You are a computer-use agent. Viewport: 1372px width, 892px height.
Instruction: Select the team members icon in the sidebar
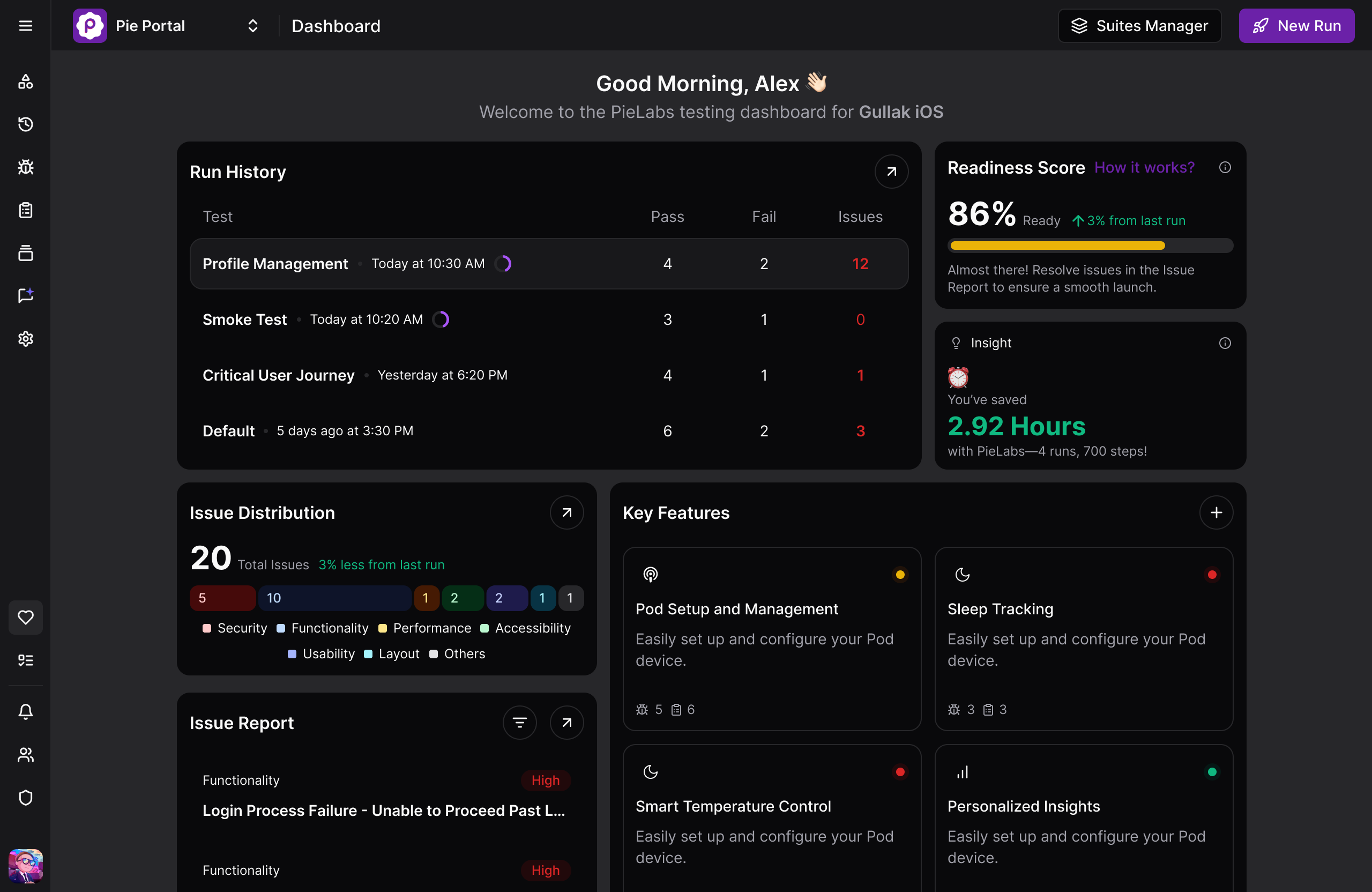(25, 755)
